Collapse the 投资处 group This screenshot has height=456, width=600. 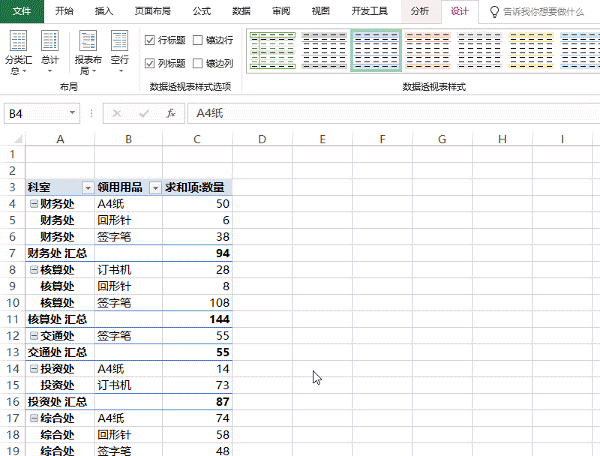tap(34, 369)
